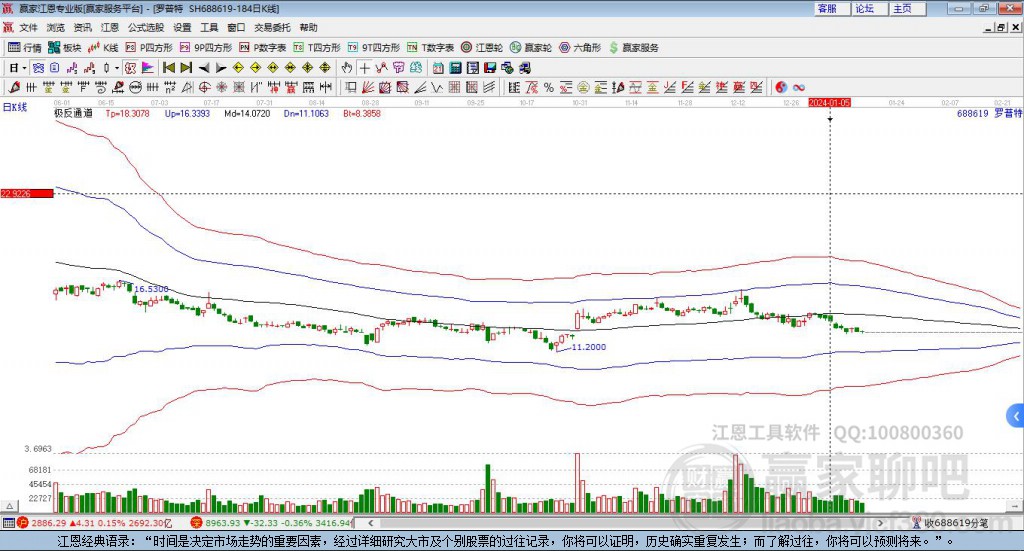
Task: Switch to the K线 chart
Action: coord(103,48)
